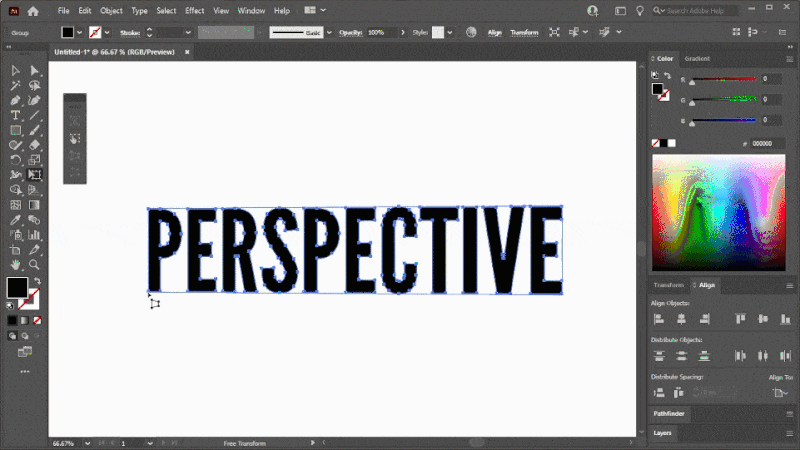Click the Horizontal Align Left icon

click(659, 319)
